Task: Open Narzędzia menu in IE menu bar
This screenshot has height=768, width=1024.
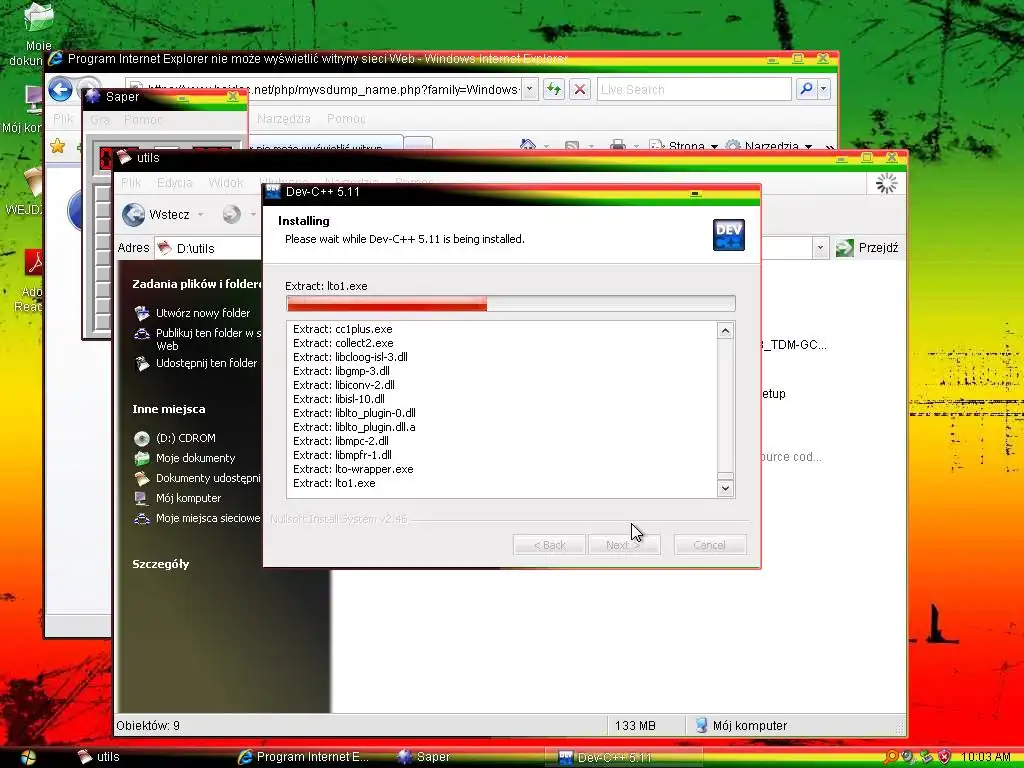Action: pyautogui.click(x=283, y=119)
